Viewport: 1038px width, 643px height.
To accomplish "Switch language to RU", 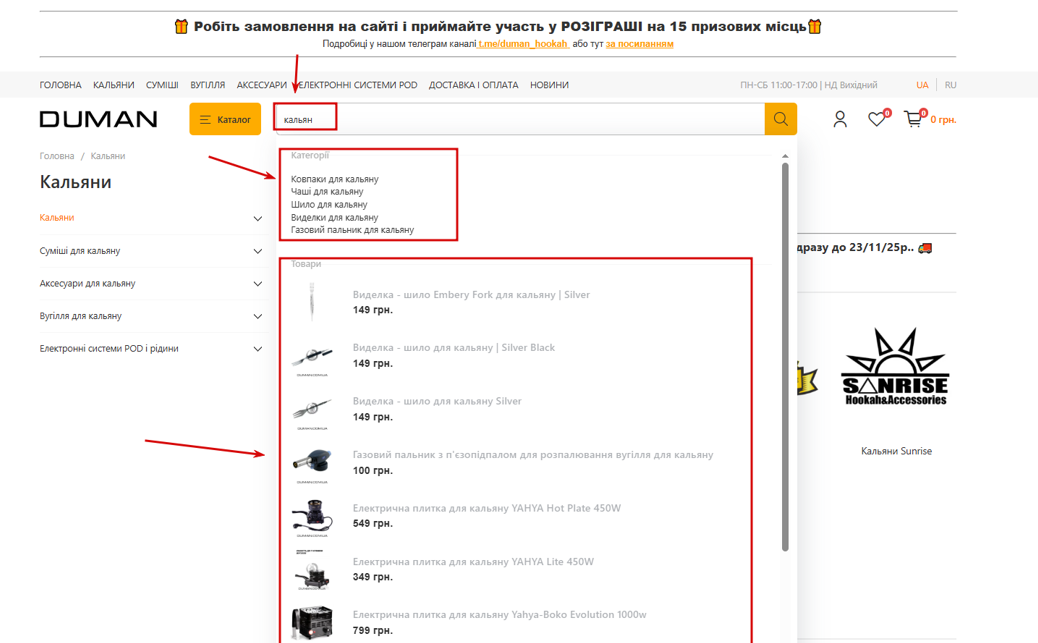I will tap(951, 85).
